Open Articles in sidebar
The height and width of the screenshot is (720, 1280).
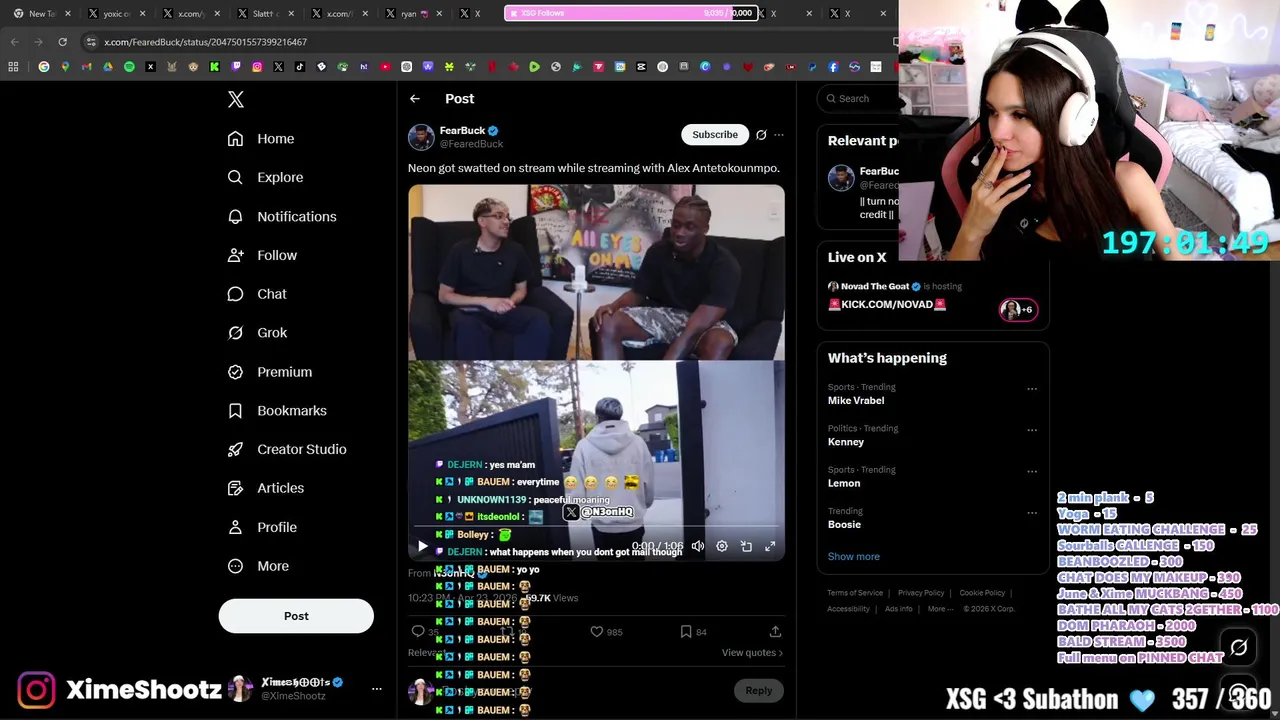click(266, 488)
